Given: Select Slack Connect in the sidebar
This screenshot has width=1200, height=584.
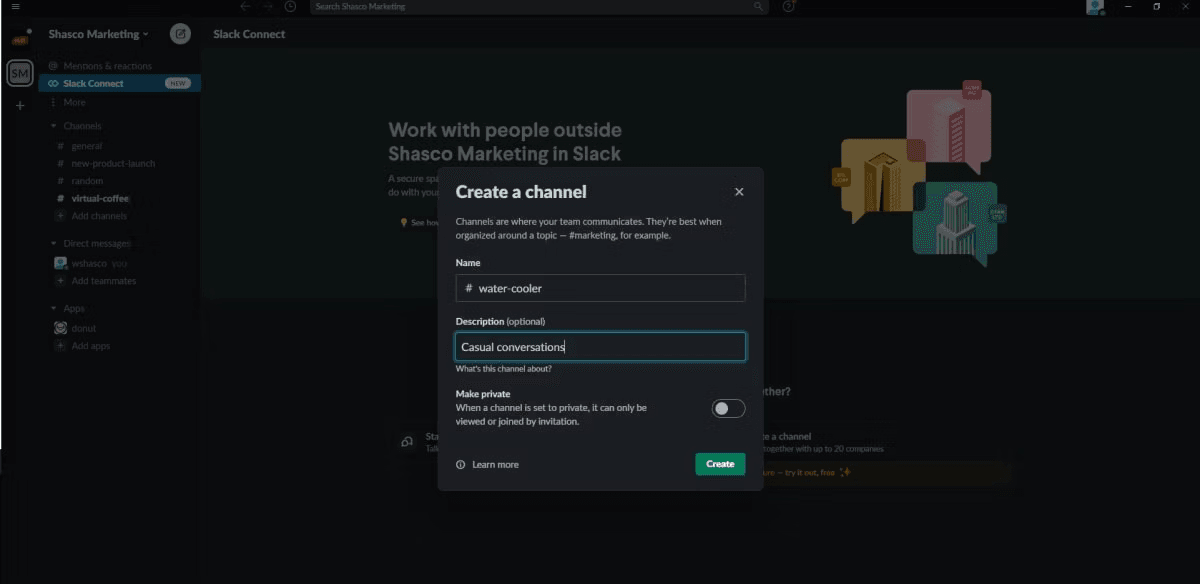Looking at the screenshot, I should tap(120, 83).
